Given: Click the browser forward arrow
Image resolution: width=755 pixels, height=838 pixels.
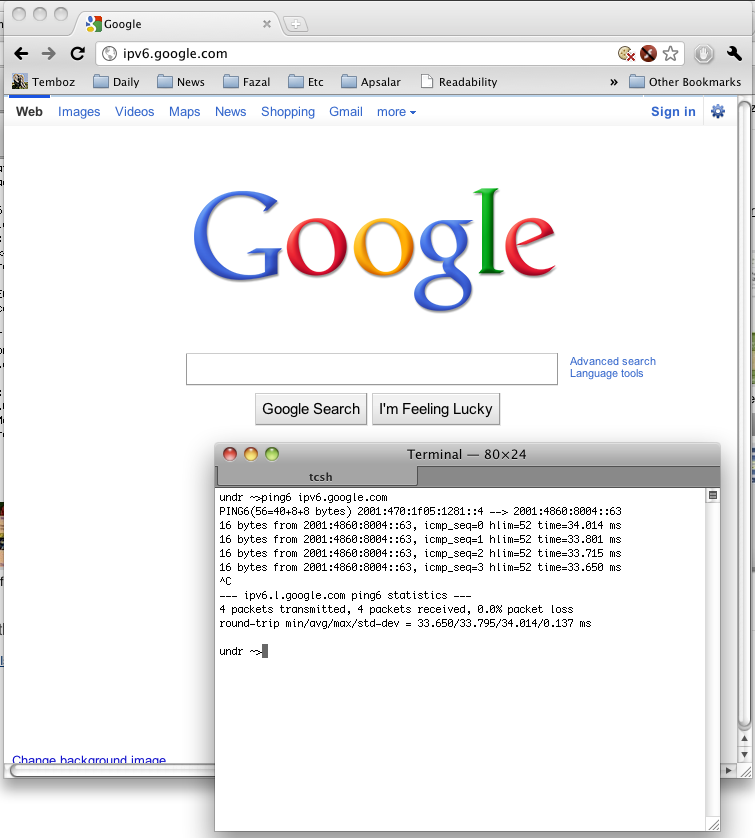Looking at the screenshot, I should [49, 54].
